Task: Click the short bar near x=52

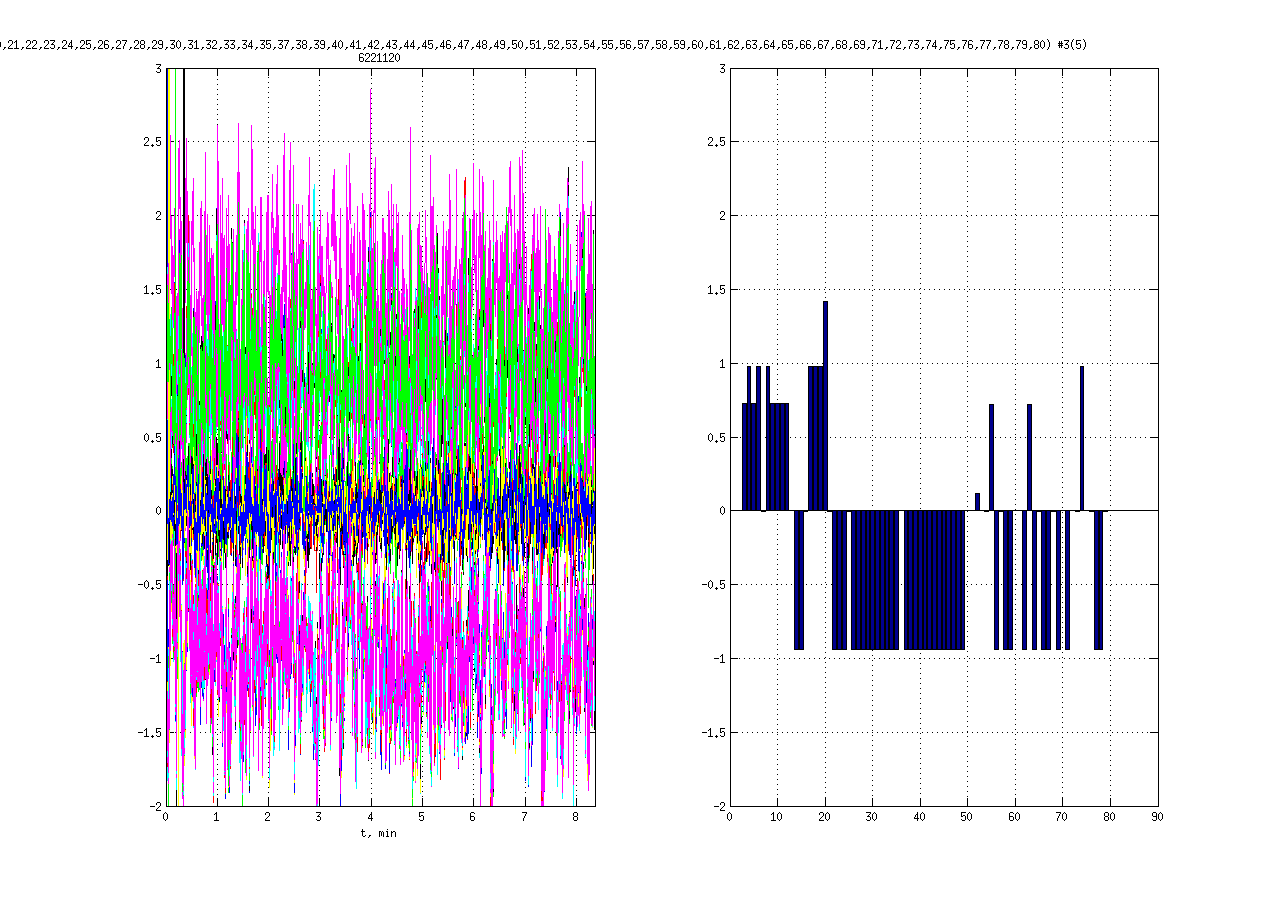Action: pos(977,502)
